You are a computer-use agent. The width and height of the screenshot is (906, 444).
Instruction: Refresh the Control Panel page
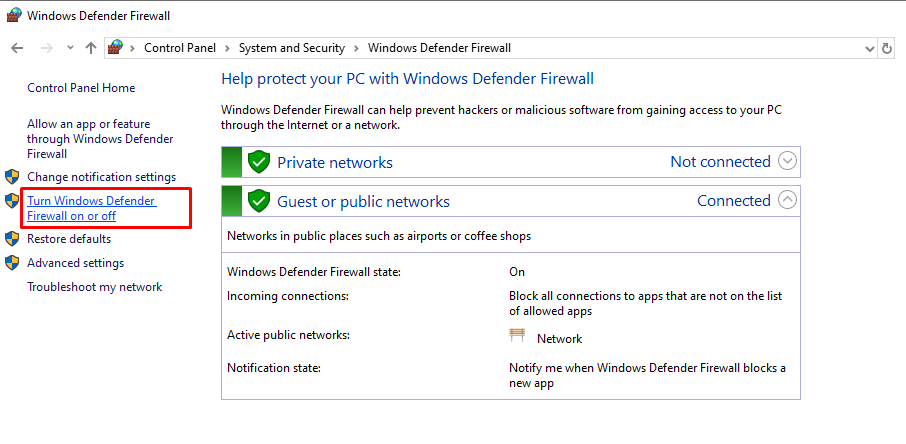(888, 49)
